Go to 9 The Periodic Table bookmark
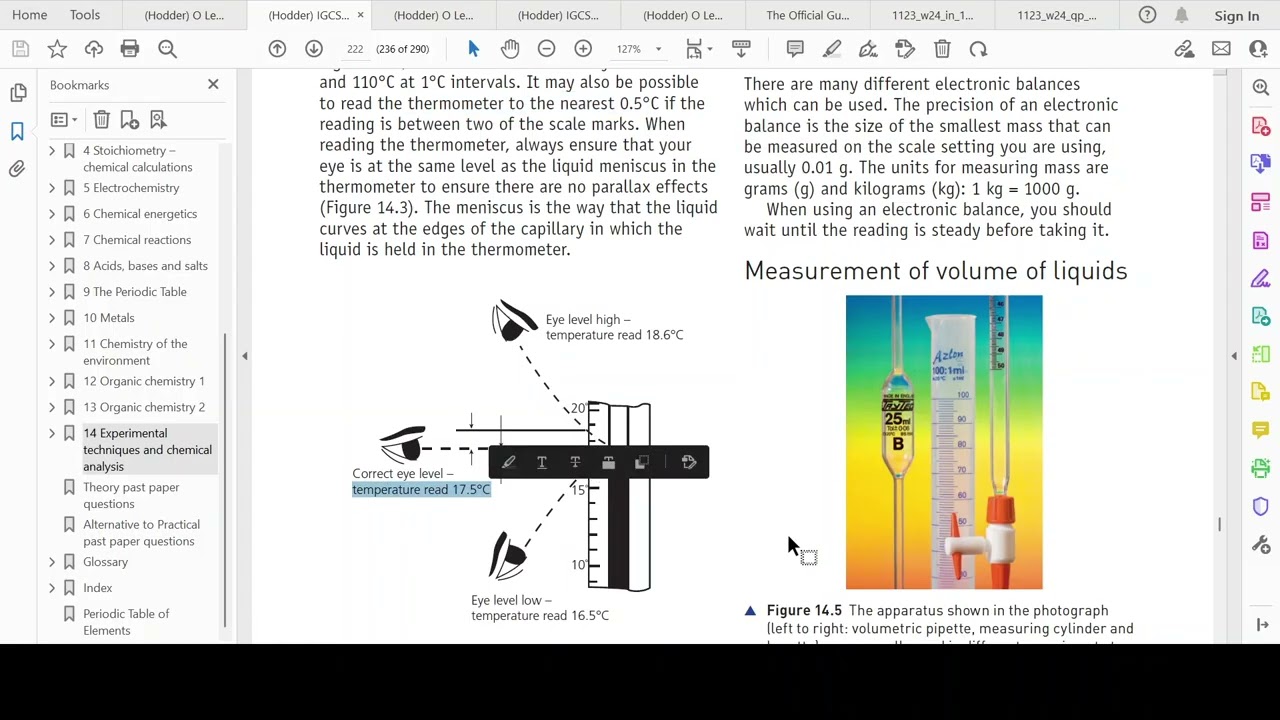Image resolution: width=1280 pixels, height=720 pixels. pyautogui.click(x=135, y=292)
